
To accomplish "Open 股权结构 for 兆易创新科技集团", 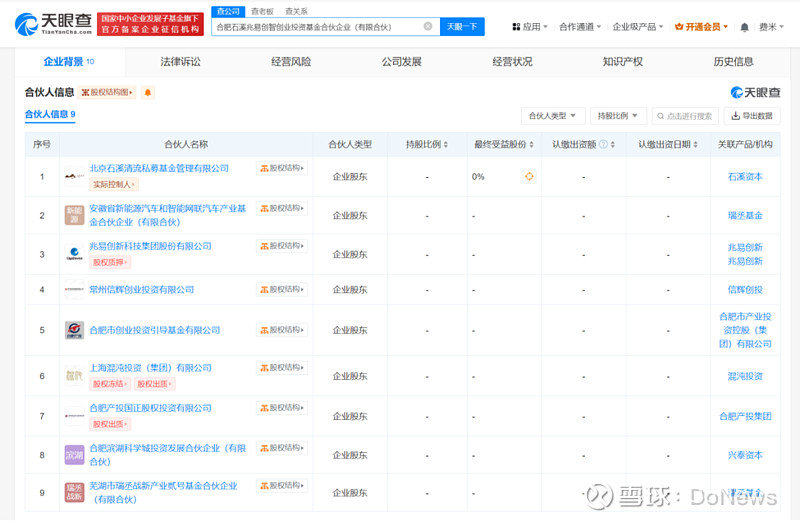I will [x=282, y=246].
